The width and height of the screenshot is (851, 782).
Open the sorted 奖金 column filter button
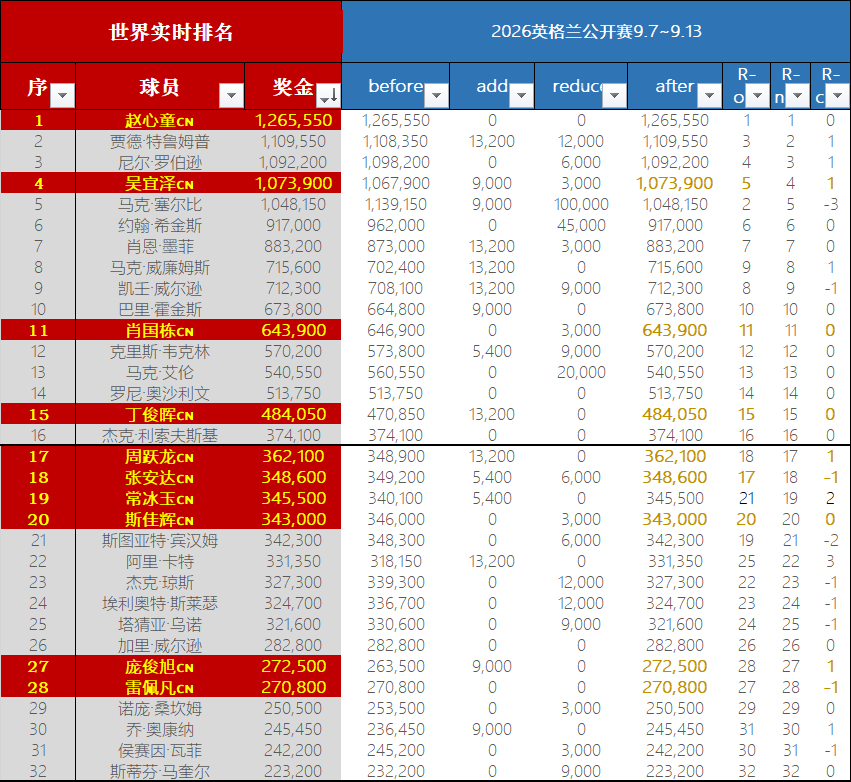click(x=328, y=96)
